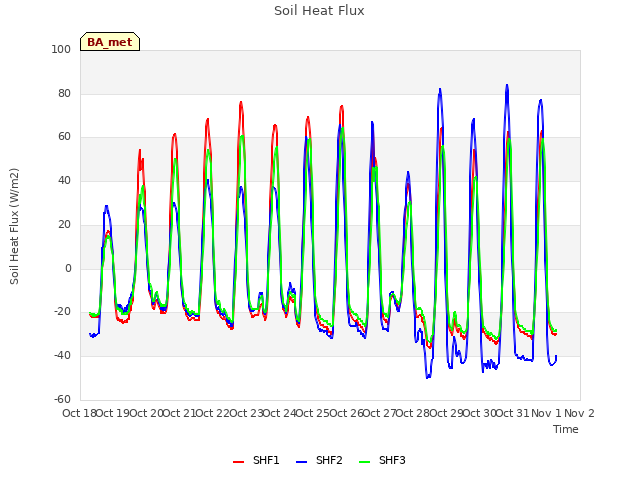This screenshot has height=480, width=640.
Task: Click the y-axis tick label -60
Action: (x=62, y=399)
